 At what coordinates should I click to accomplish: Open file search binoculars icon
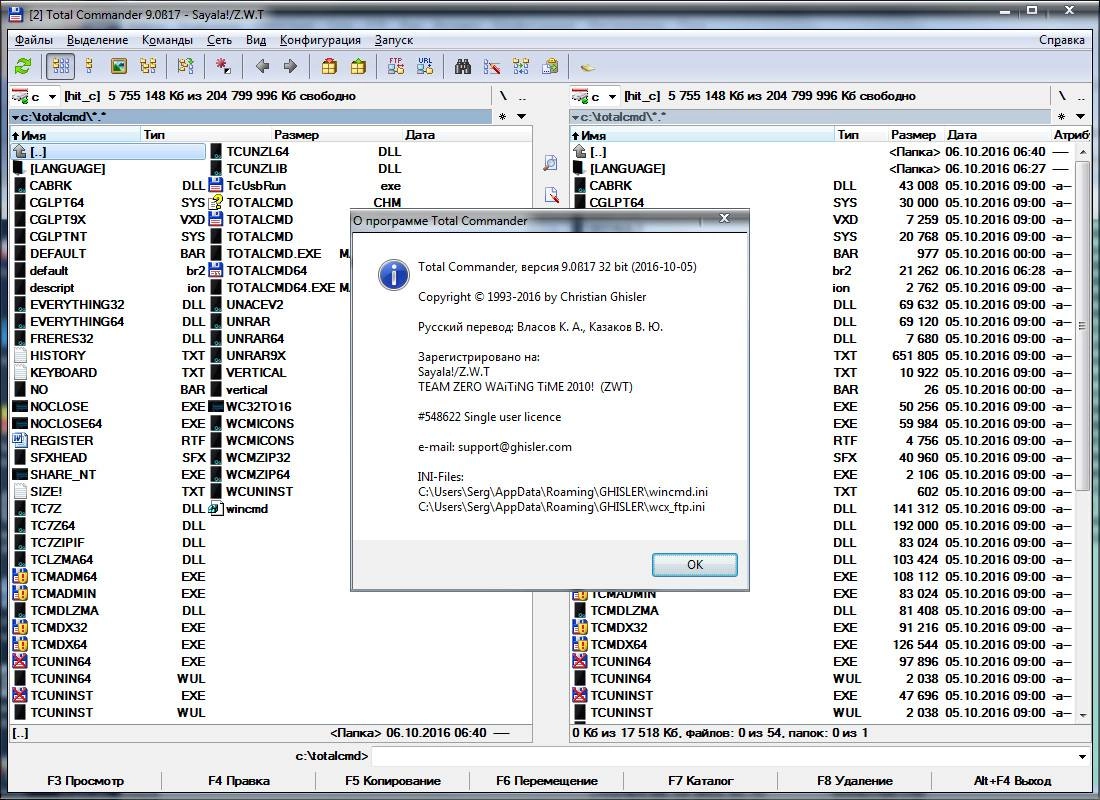pos(463,67)
